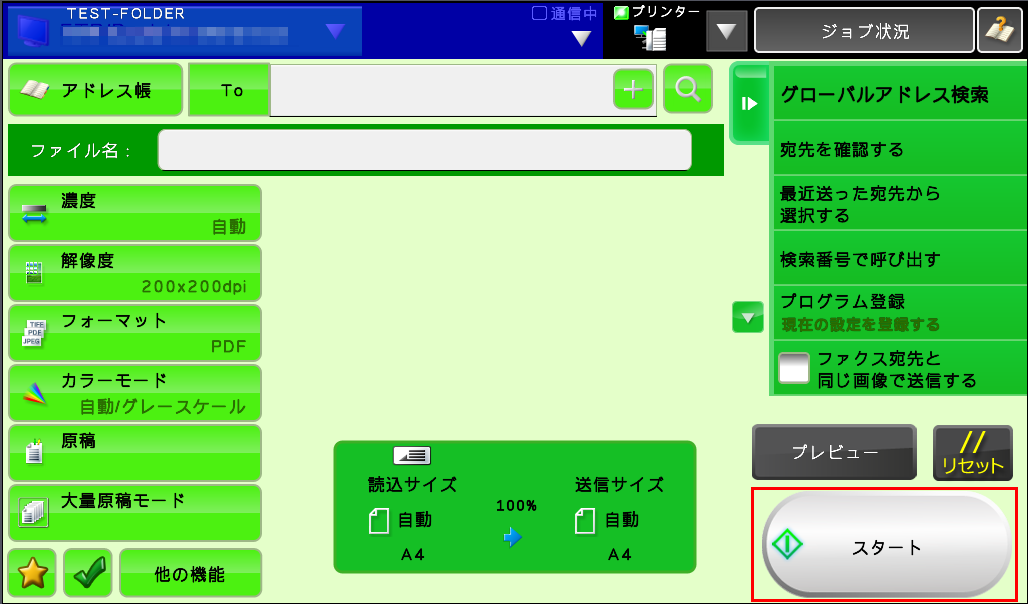Enable ファクス宛先と同じ画像で送信する checkbox
Screen dimensions: 1028x604
(795, 368)
